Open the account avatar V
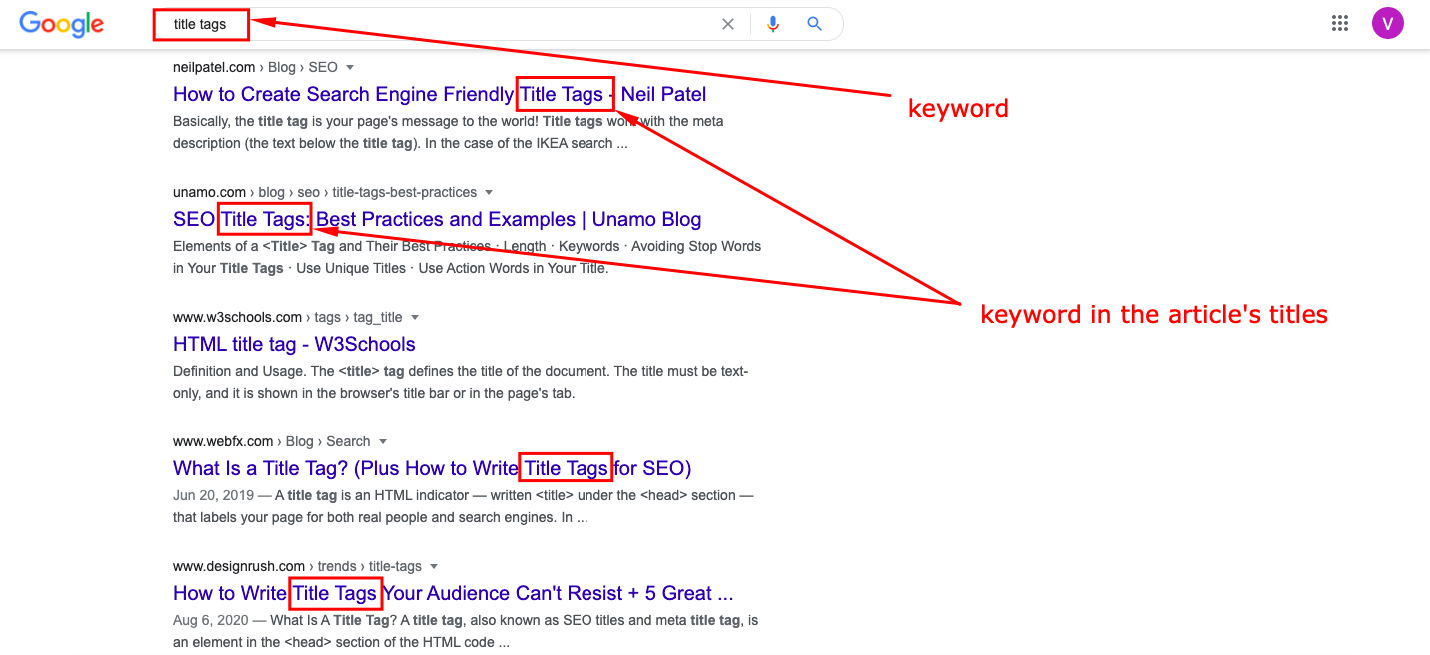 click(1388, 23)
